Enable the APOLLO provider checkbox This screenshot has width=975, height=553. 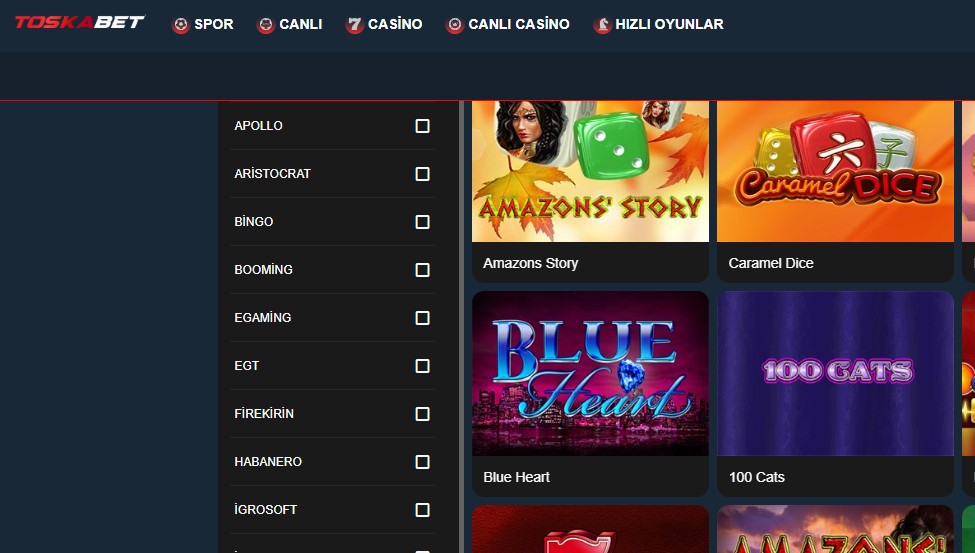[x=422, y=126]
